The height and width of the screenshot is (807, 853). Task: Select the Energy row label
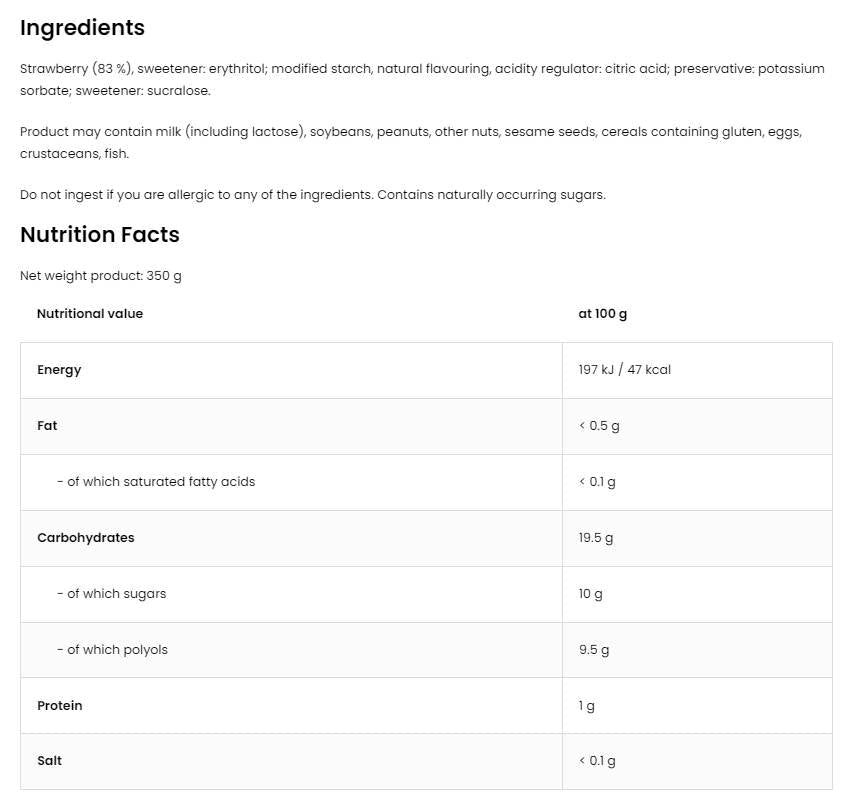coord(59,370)
